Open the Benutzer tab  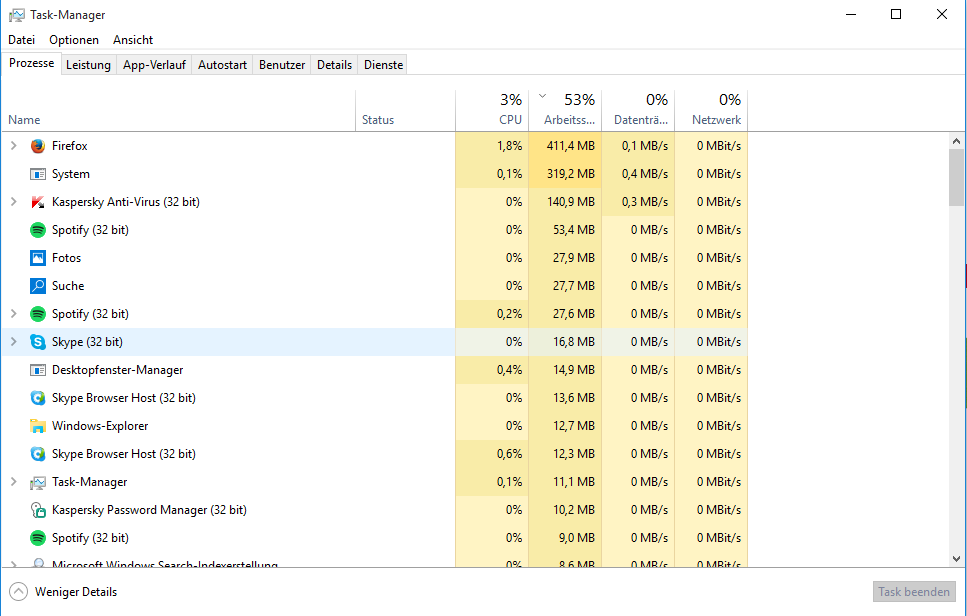point(282,65)
